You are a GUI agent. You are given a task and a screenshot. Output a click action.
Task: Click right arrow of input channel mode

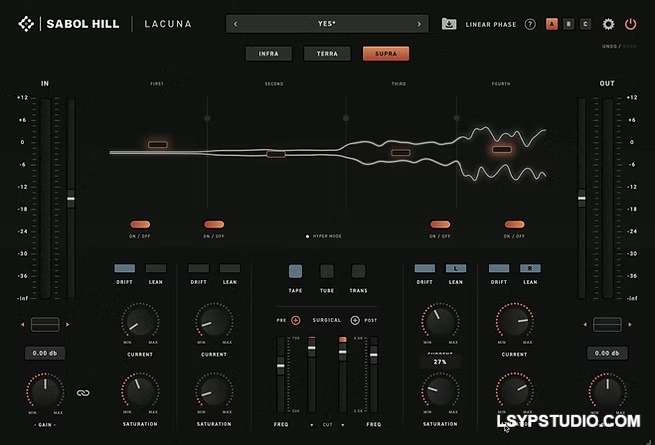[x=68, y=325]
